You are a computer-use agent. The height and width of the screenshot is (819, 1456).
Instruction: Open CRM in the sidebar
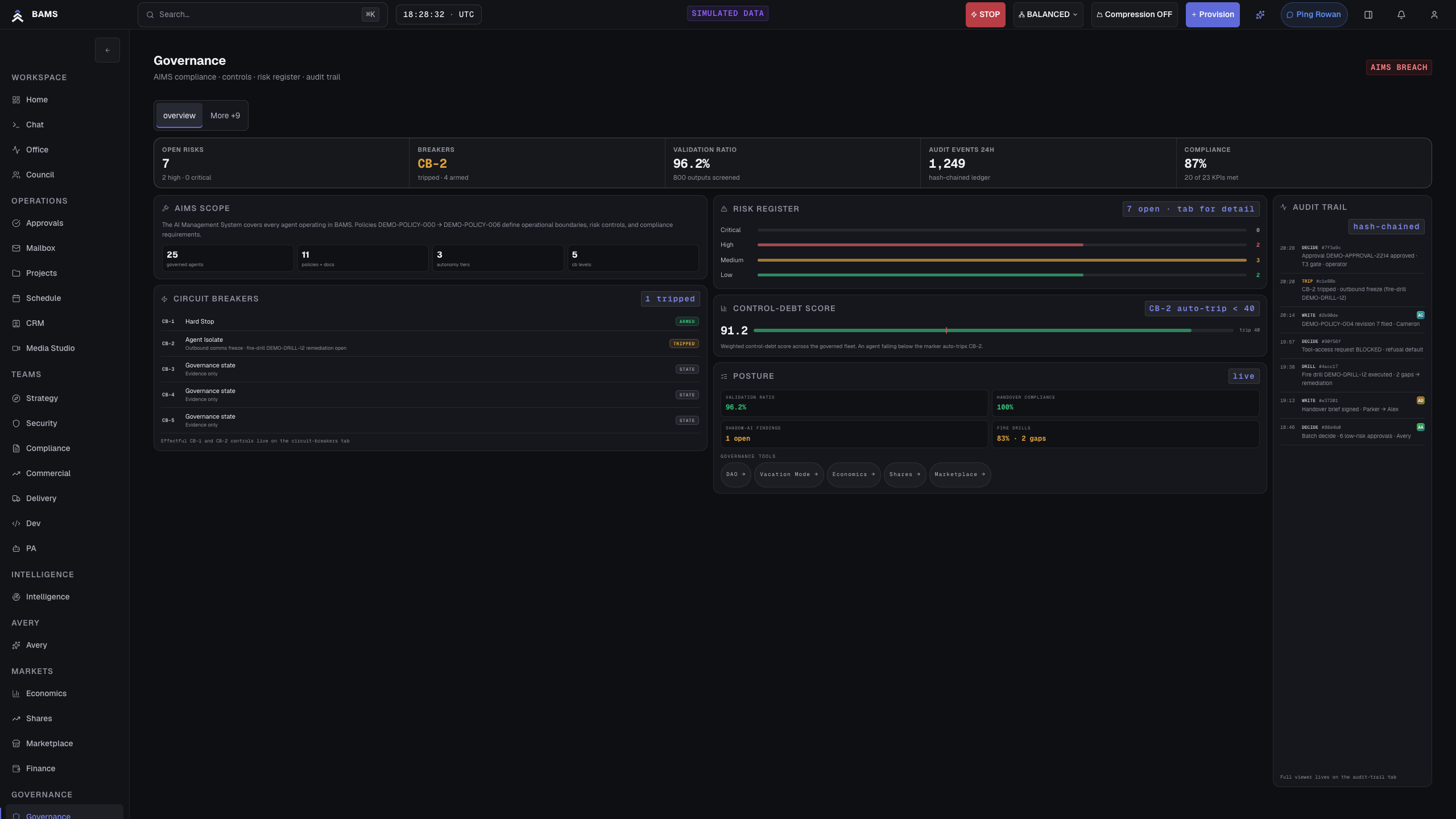tap(64, 323)
